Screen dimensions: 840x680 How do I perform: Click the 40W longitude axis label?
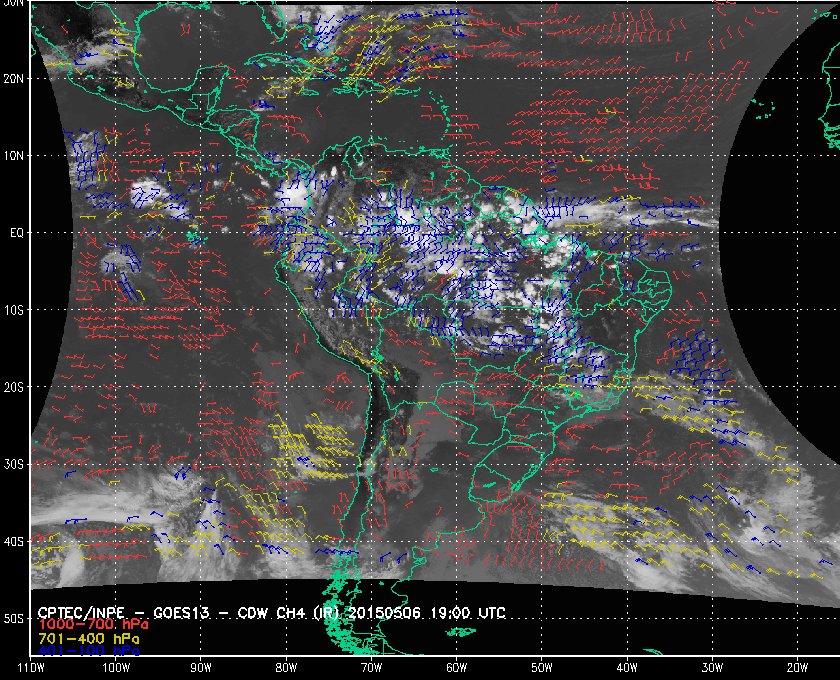626,666
